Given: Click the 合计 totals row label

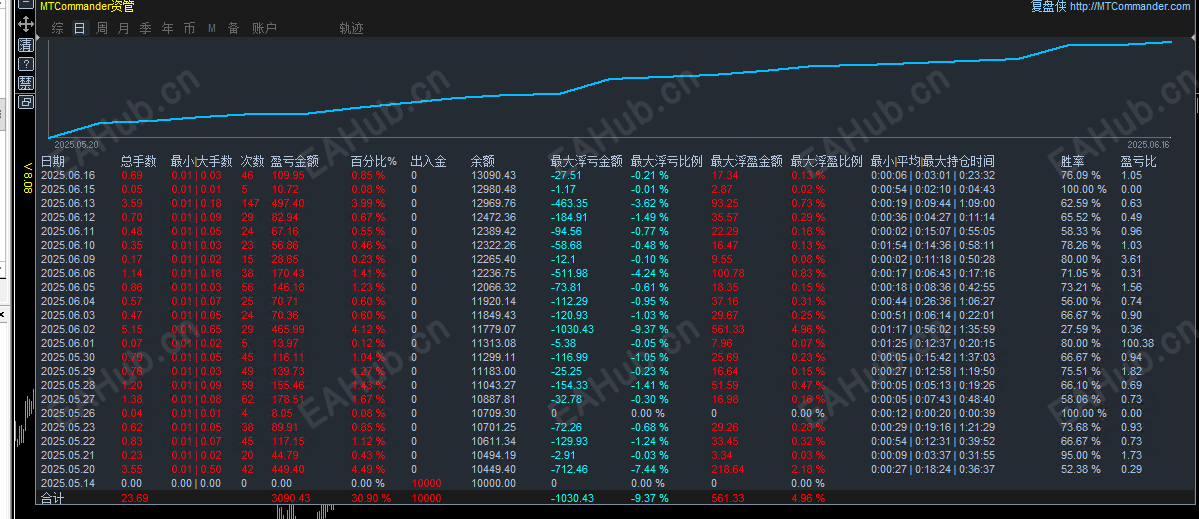Looking at the screenshot, I should coord(53,498).
